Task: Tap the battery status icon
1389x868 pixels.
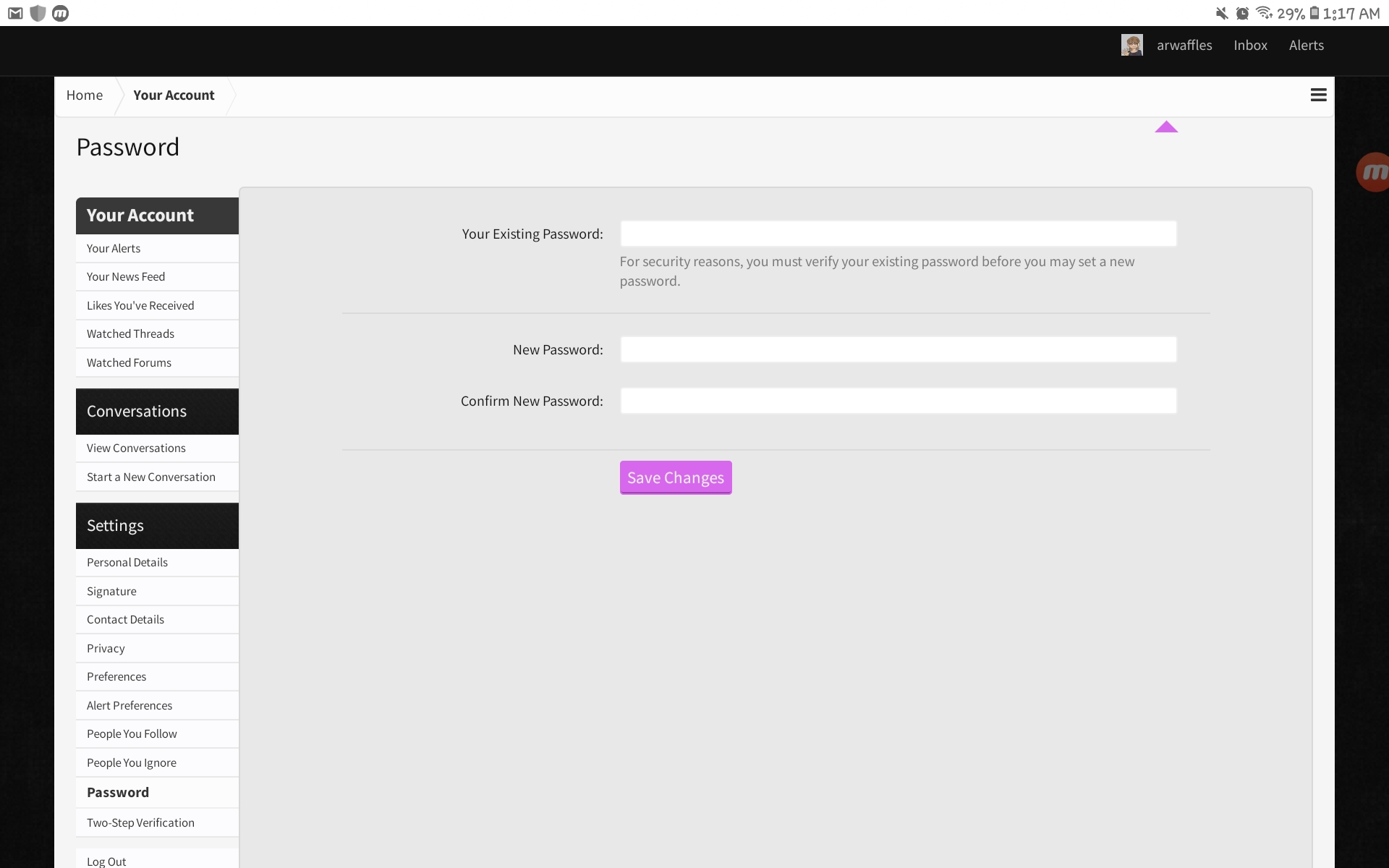Action: click(1314, 13)
